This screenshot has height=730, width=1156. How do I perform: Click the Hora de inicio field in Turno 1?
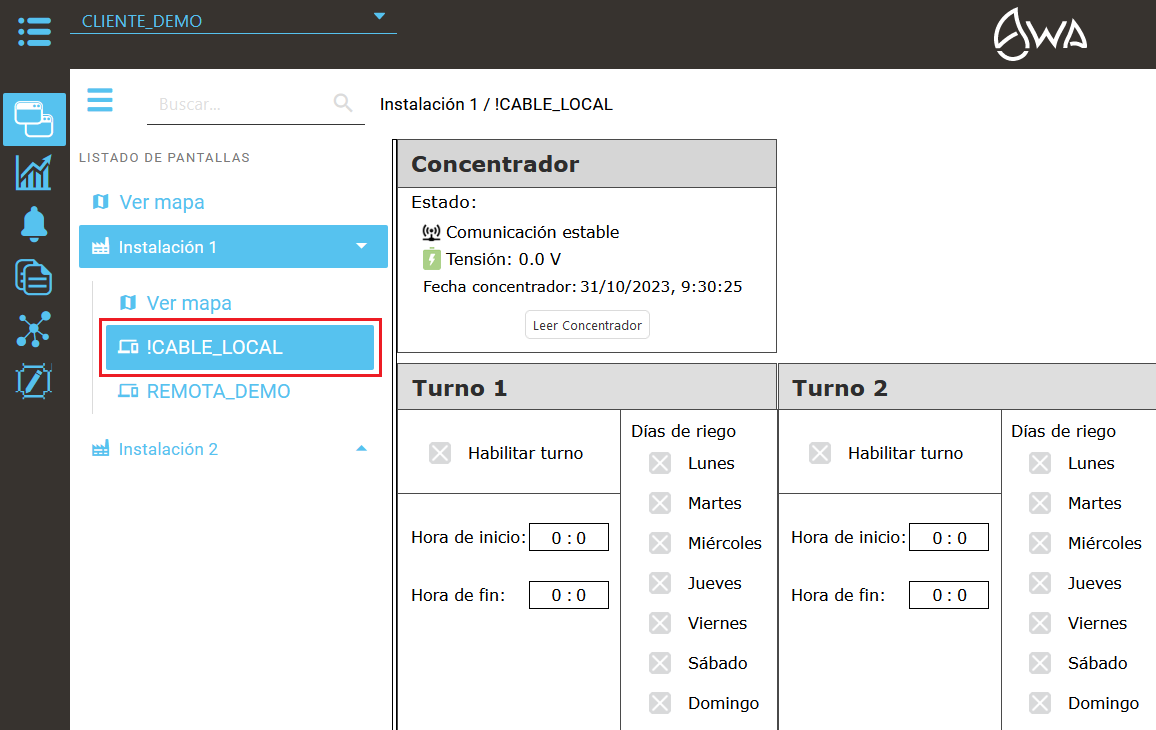pyautogui.click(x=568, y=538)
